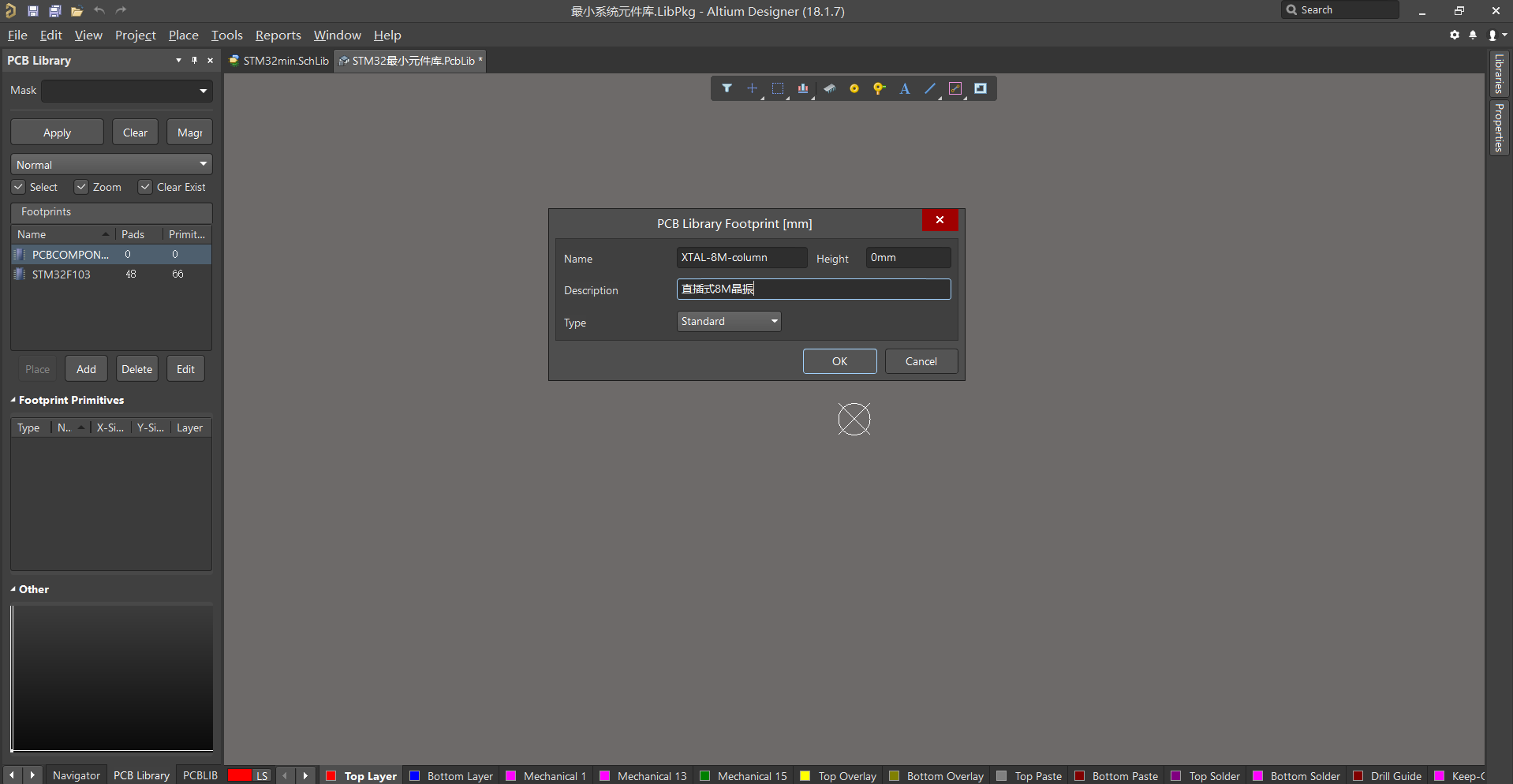Open the Tools menu
Viewport: 1513px width, 784px height.
point(227,35)
